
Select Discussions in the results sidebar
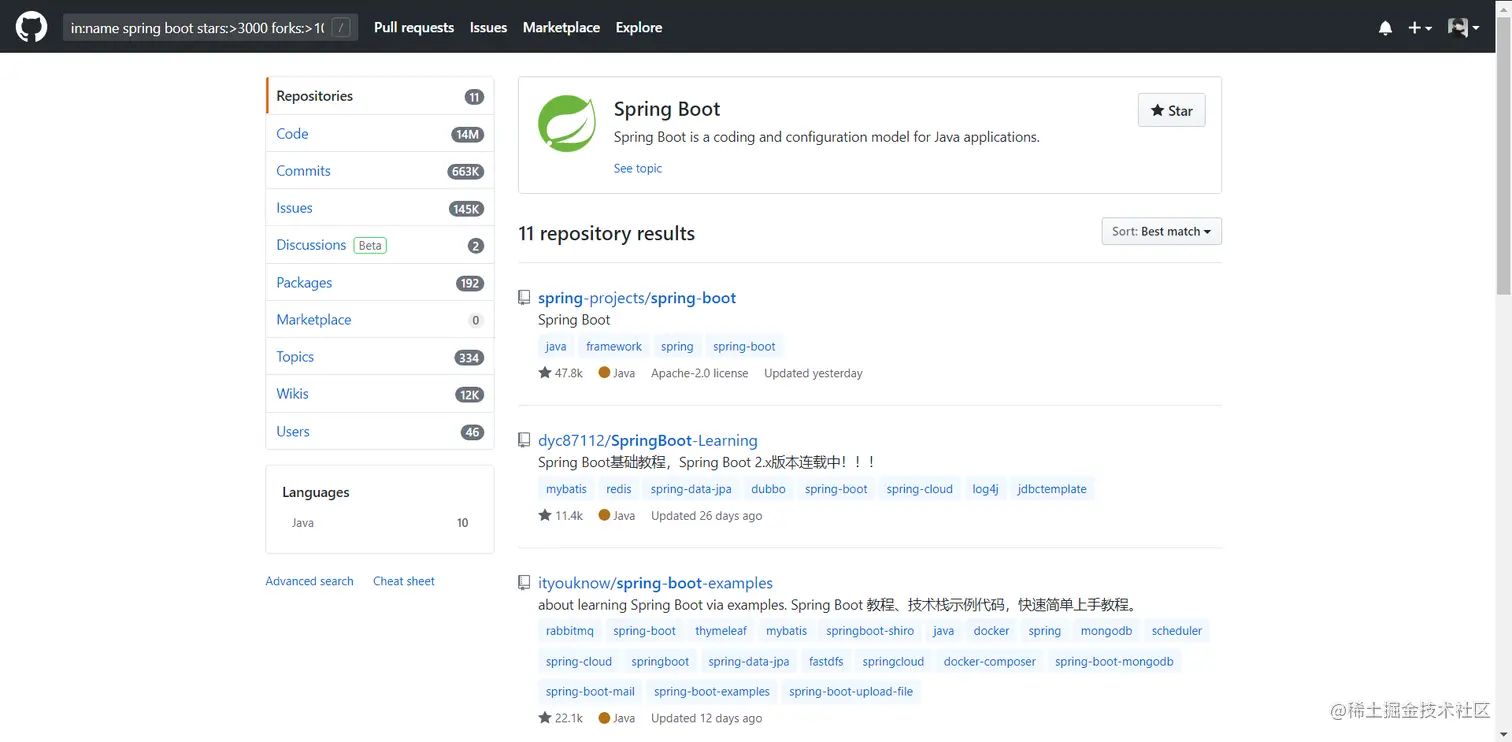(x=380, y=245)
